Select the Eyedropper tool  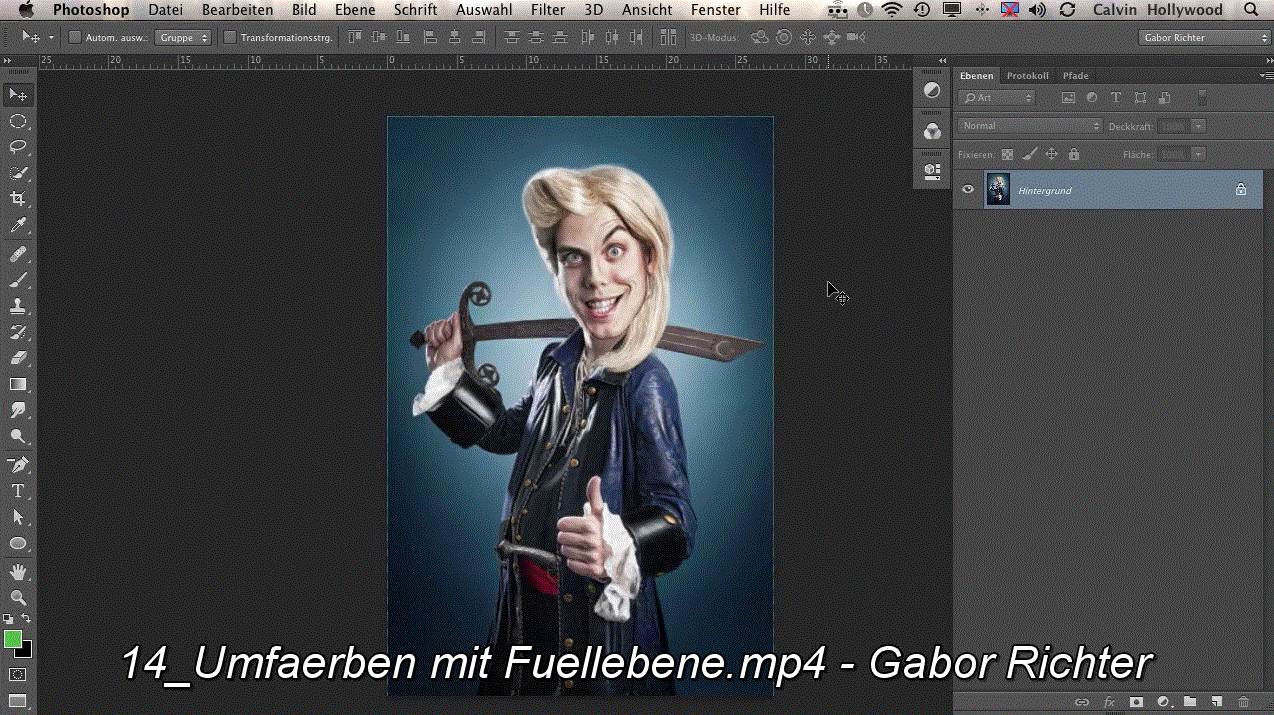18,225
